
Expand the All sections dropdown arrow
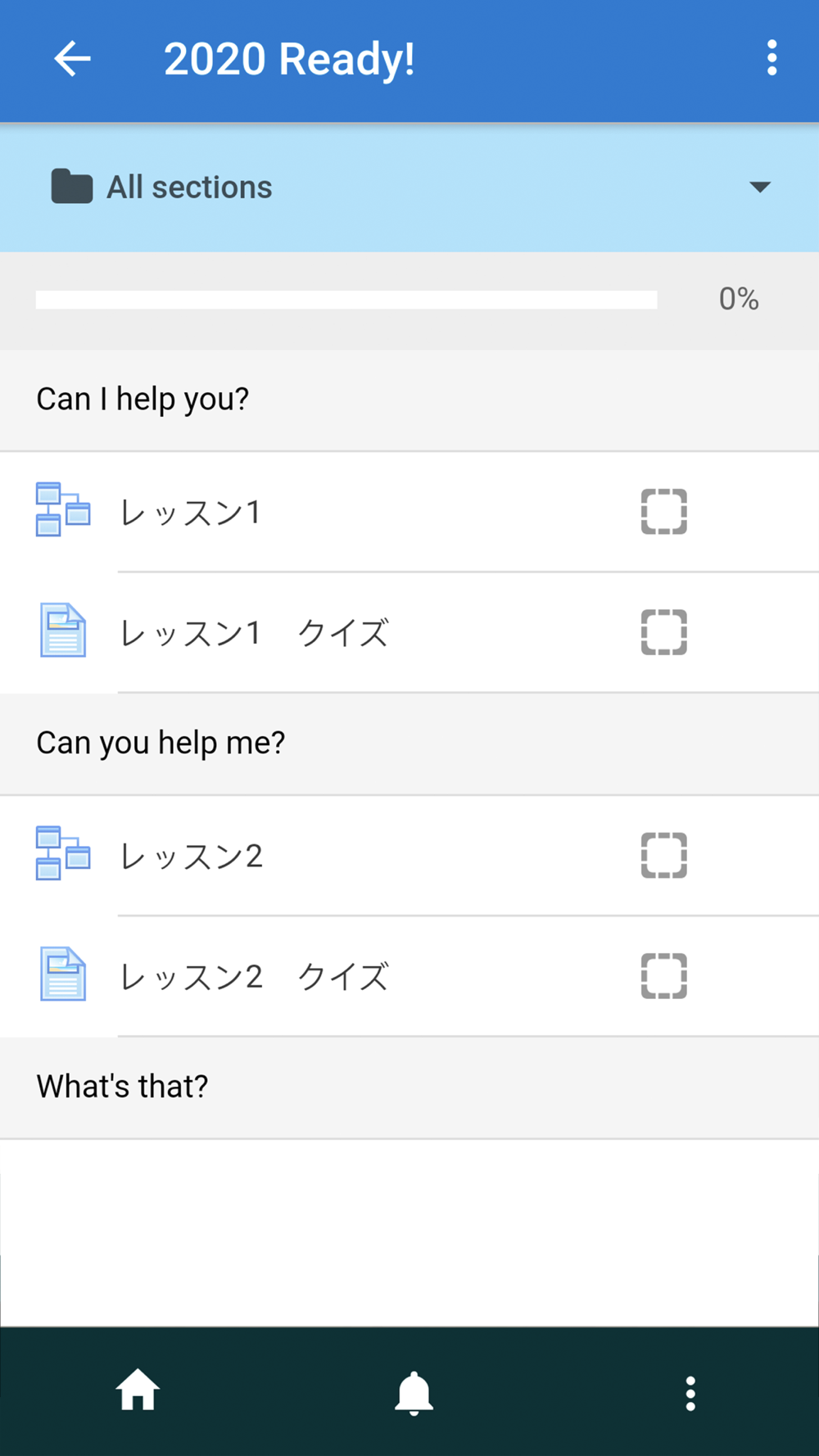[759, 188]
